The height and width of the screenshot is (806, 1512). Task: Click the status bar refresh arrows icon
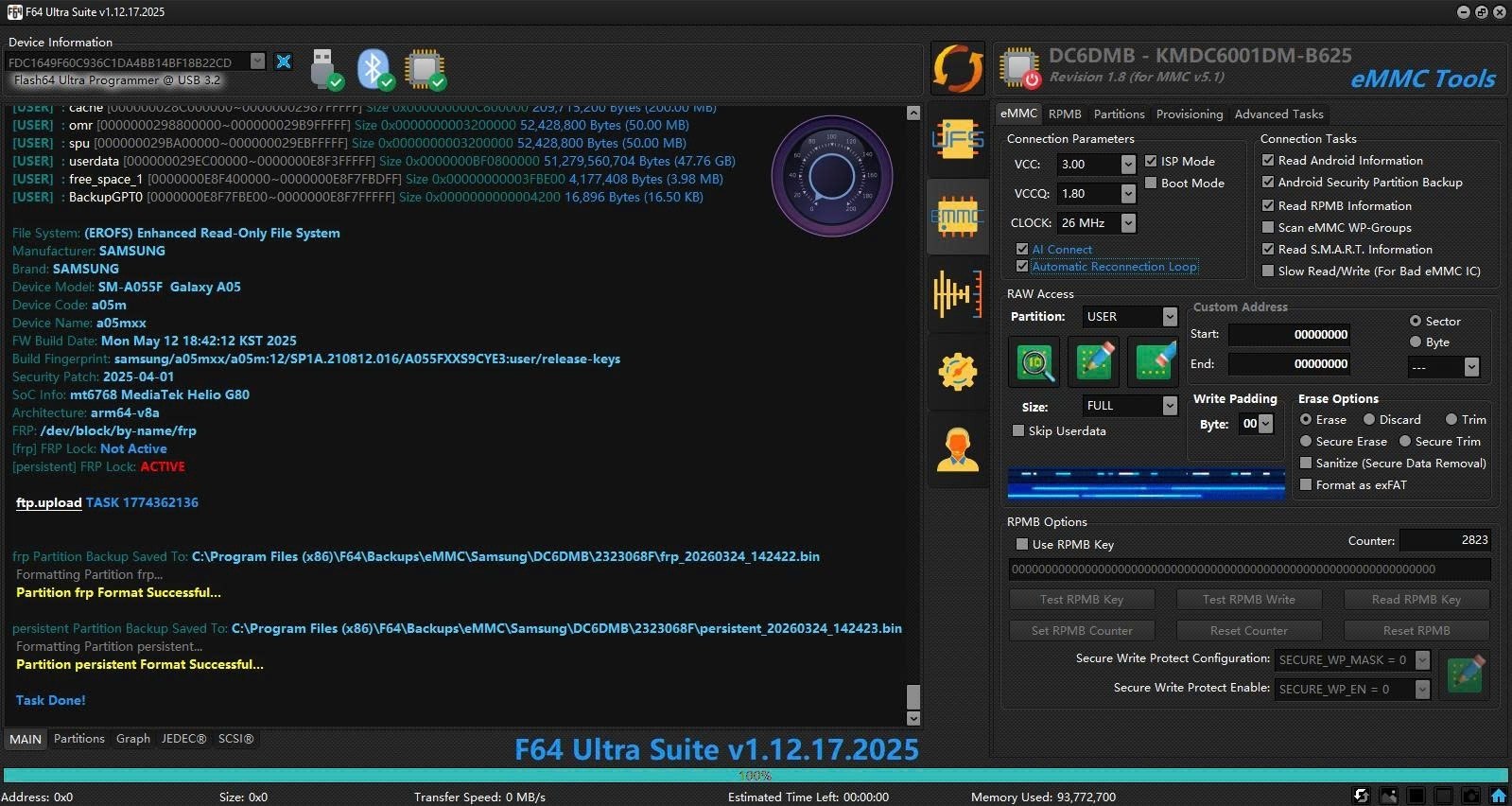click(x=1361, y=796)
